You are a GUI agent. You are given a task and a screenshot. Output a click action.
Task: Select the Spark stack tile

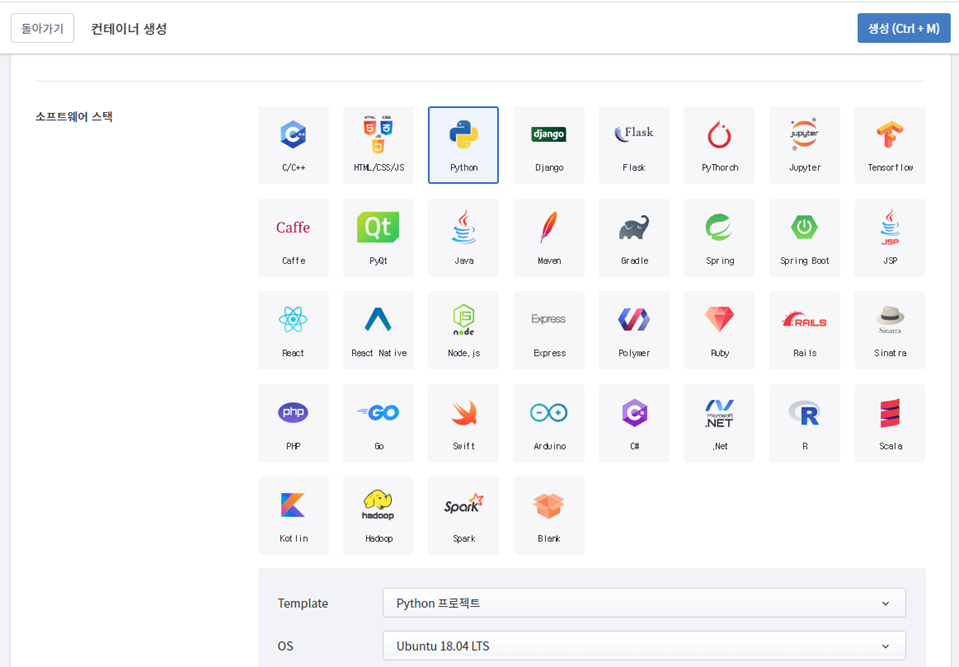pos(464,515)
